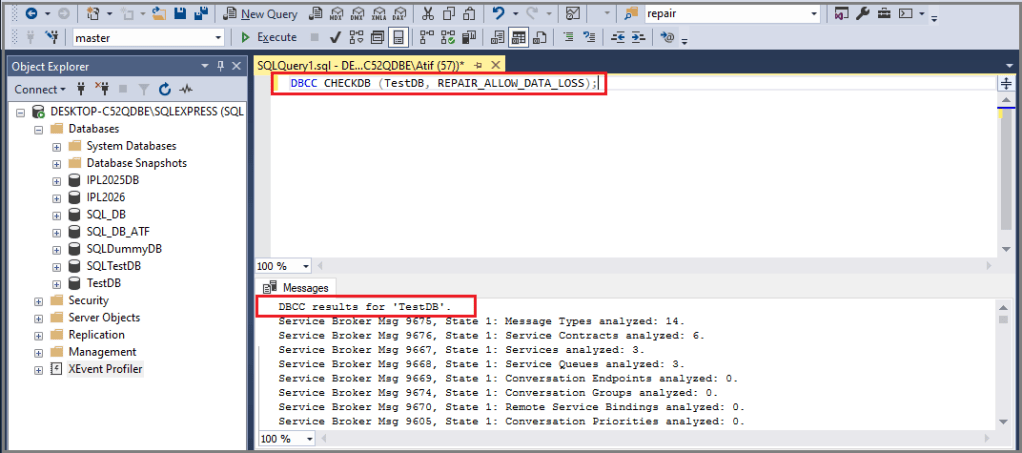Click the Parse checkmark icon beside Execute
Image resolution: width=1022 pixels, height=453 pixels.
click(336, 37)
